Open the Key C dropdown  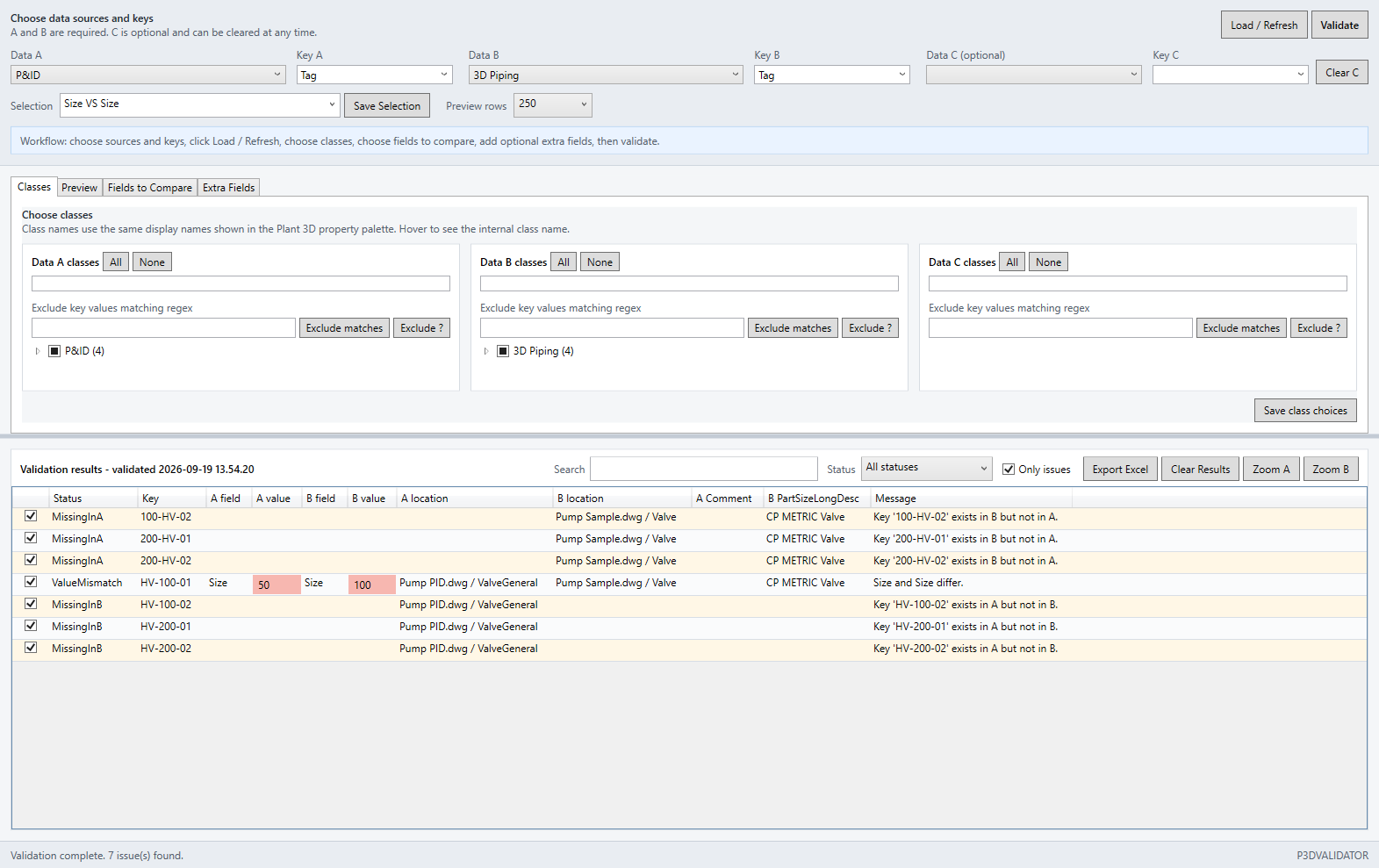(x=1231, y=75)
